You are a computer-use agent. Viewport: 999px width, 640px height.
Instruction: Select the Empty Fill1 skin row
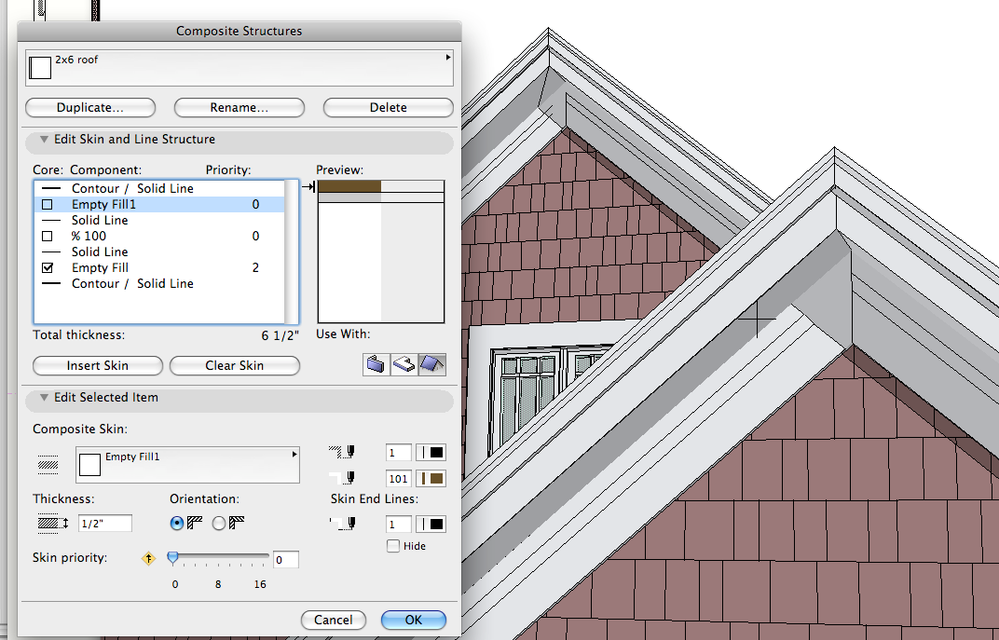coord(159,204)
